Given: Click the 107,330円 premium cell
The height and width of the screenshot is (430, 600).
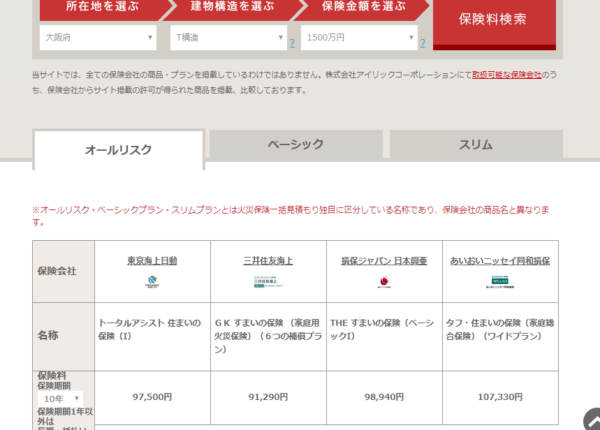Looking at the screenshot, I should coord(500,397).
